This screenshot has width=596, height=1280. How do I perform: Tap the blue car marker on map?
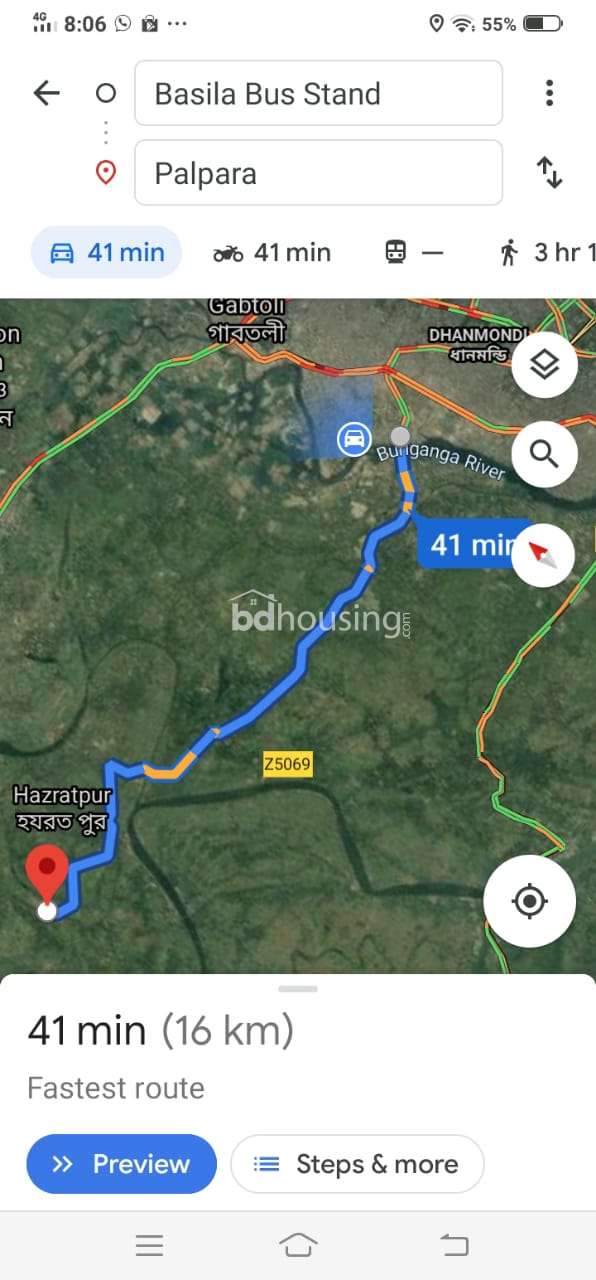(353, 438)
